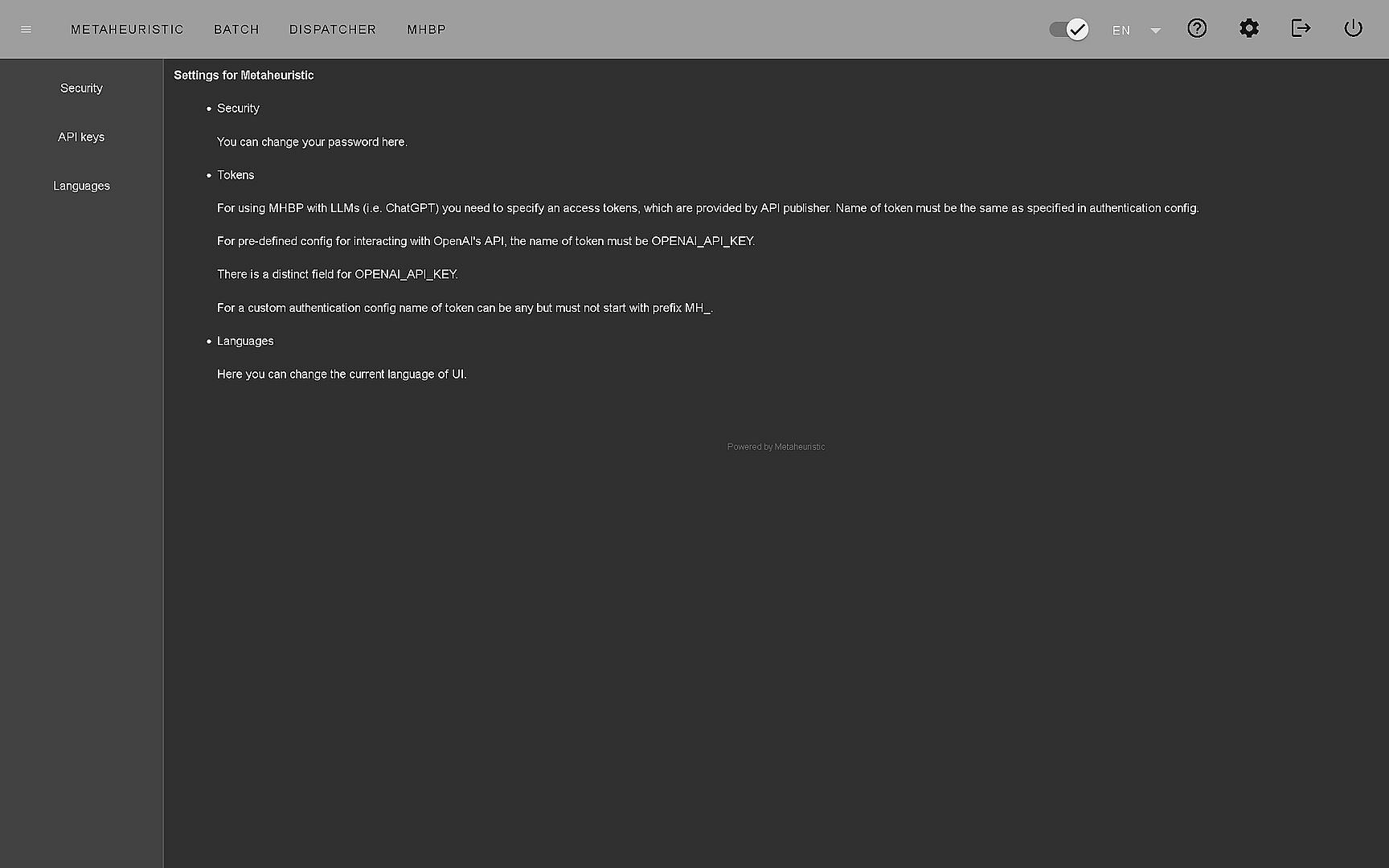The width and height of the screenshot is (1389, 868).
Task: Go to the Metaheuristic menu
Action: point(127,30)
